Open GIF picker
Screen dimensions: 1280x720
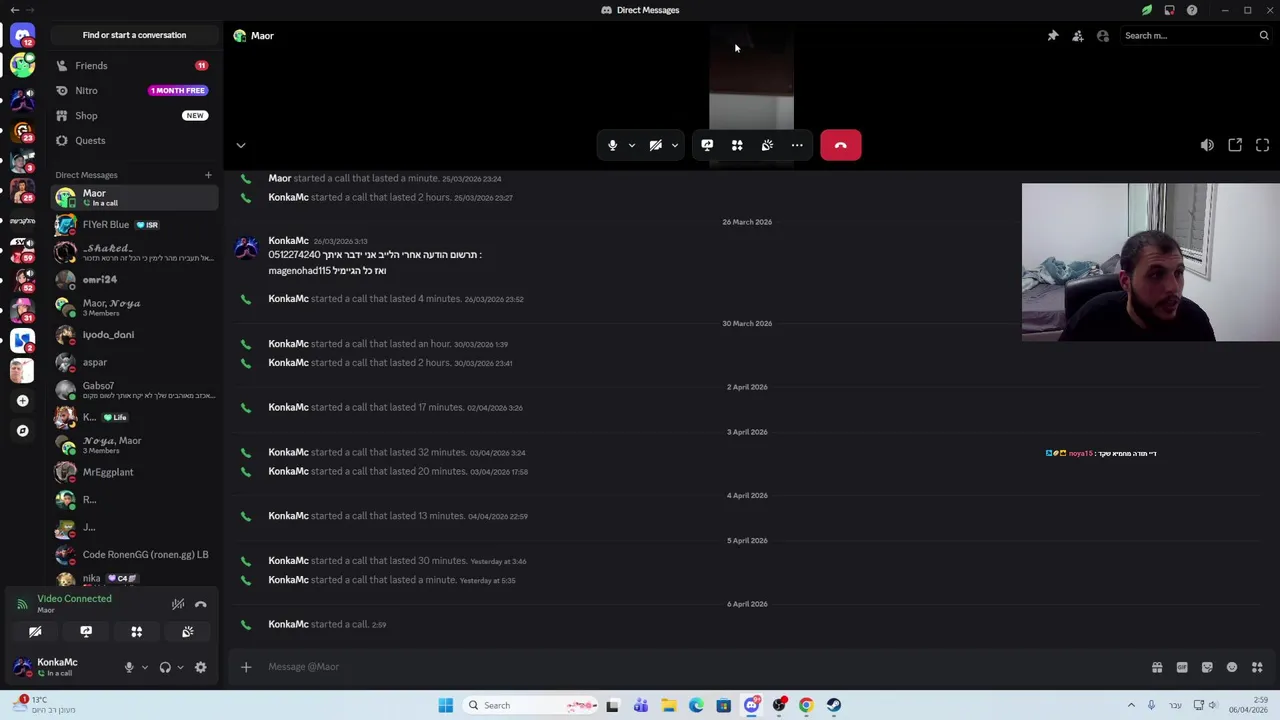(1182, 667)
